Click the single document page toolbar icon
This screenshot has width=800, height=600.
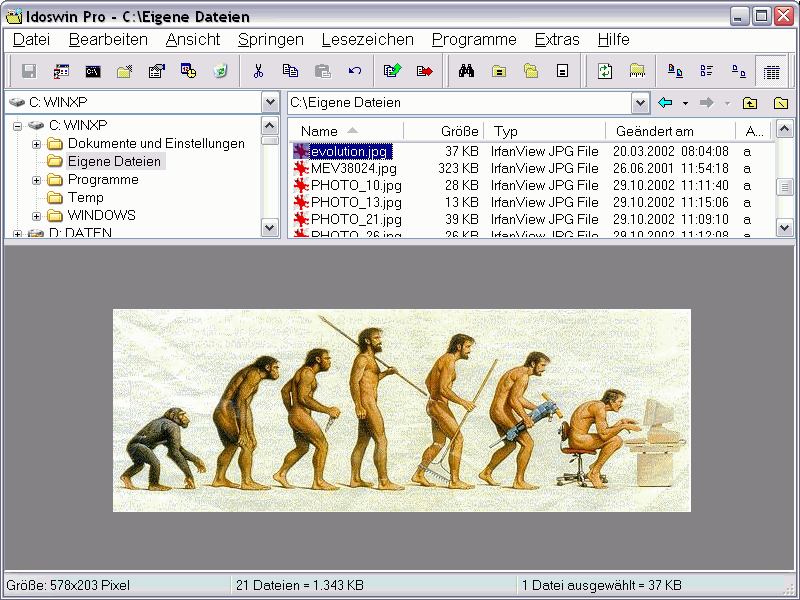(562, 71)
